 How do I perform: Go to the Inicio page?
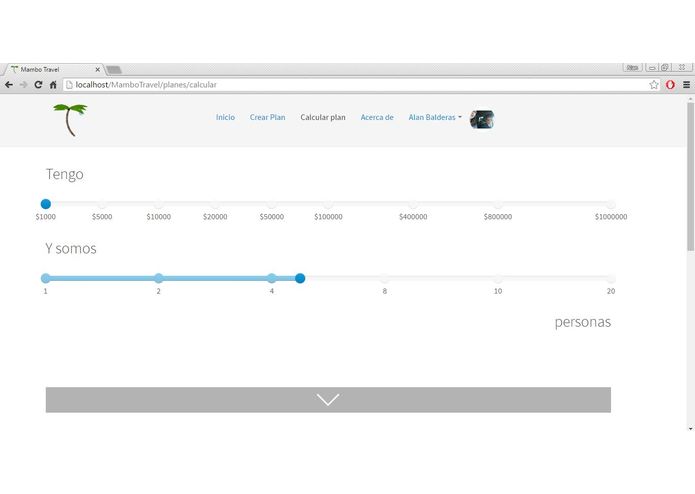pyautogui.click(x=225, y=117)
